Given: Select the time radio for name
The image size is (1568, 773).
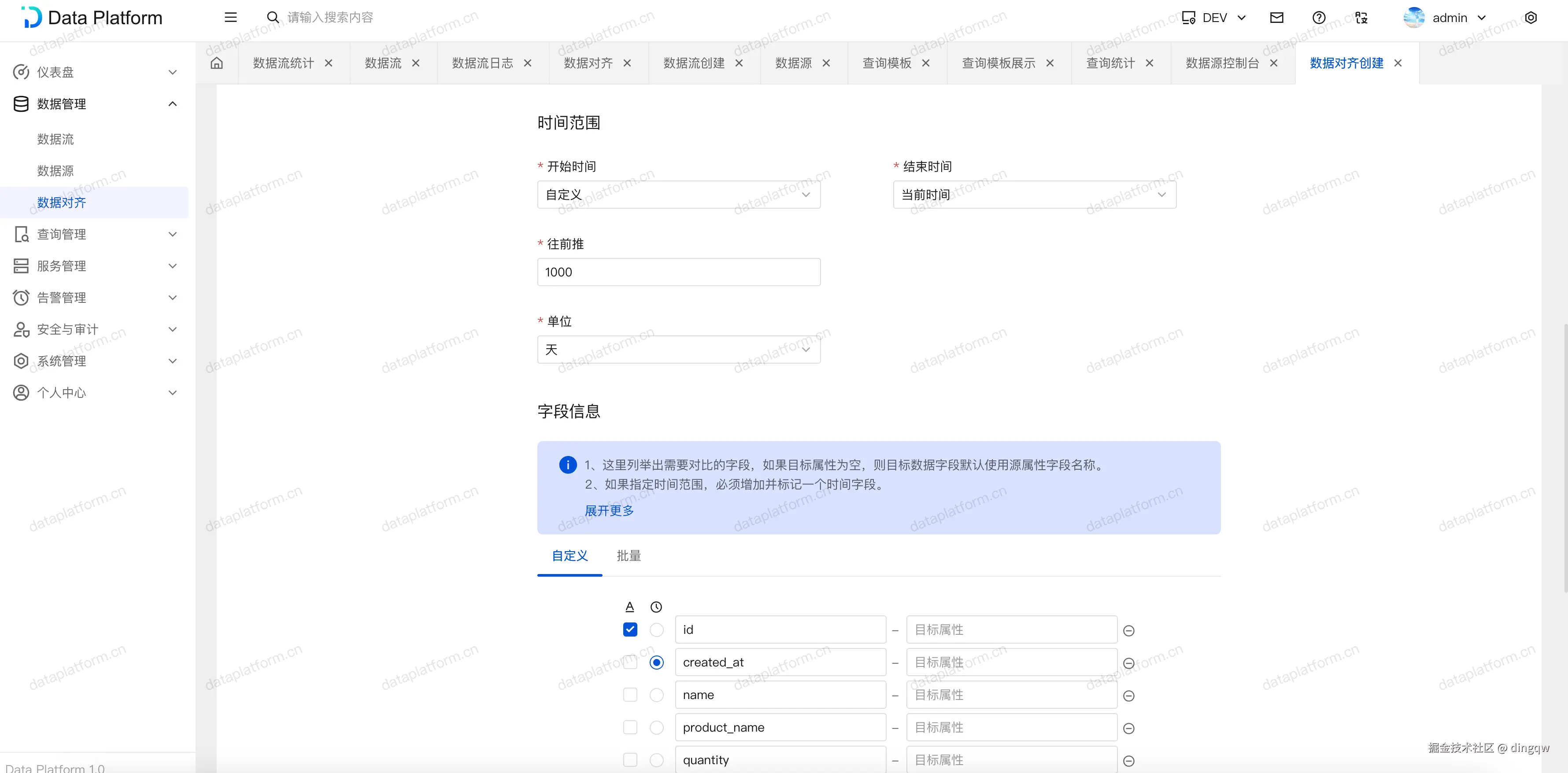Looking at the screenshot, I should click(x=656, y=695).
